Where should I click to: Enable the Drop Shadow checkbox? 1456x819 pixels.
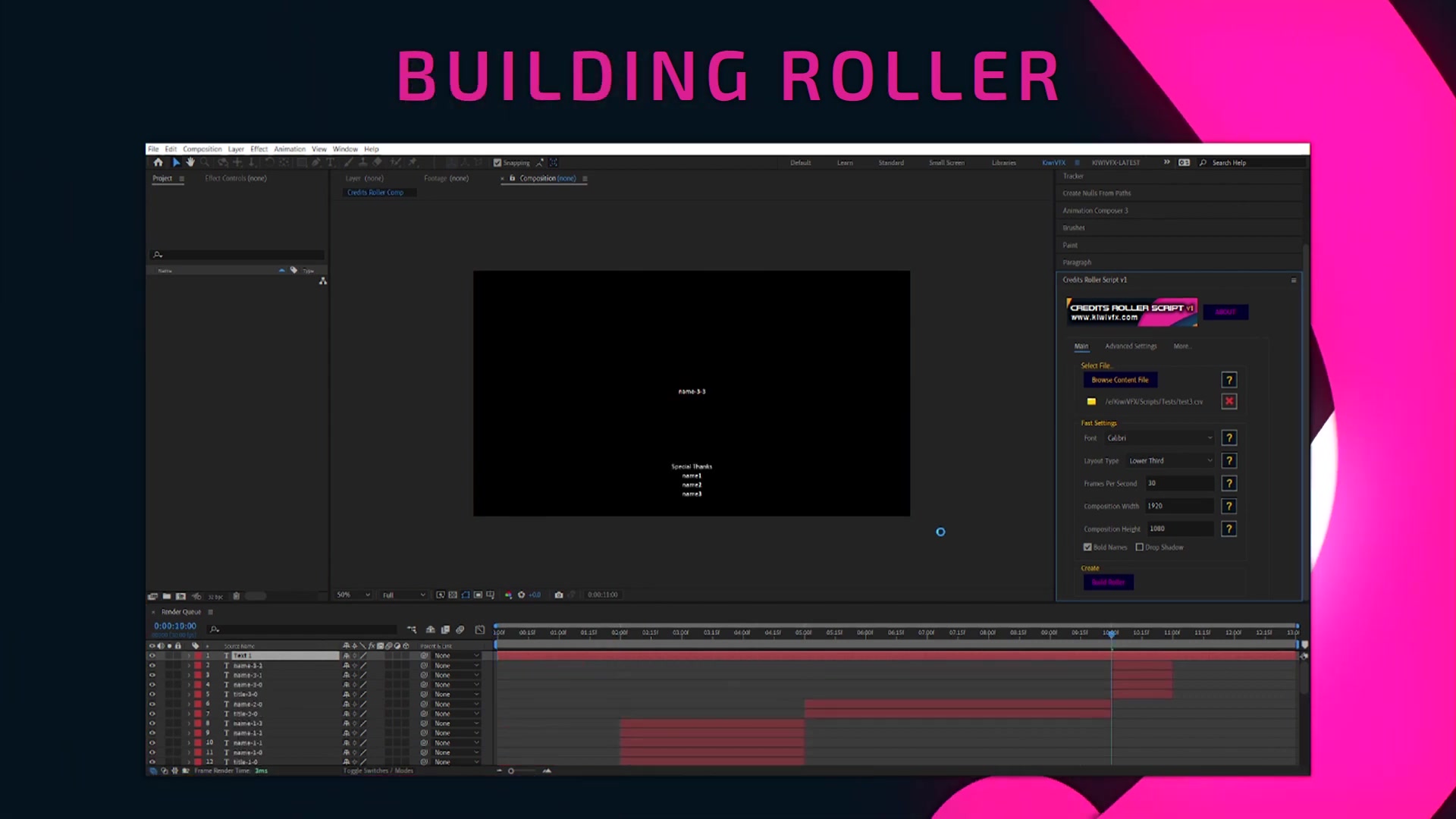(x=1139, y=548)
